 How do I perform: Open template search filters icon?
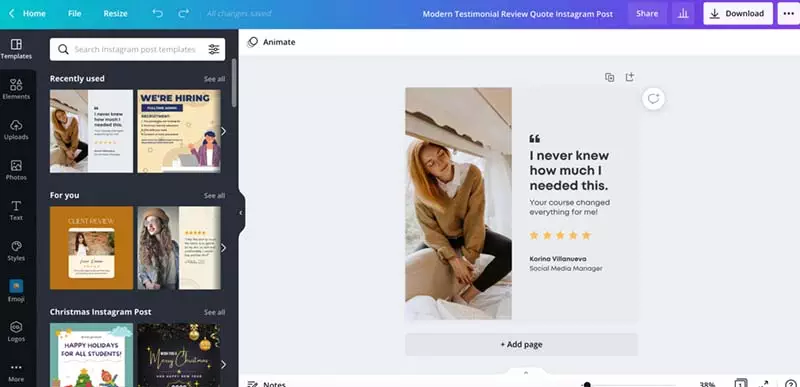coord(214,49)
